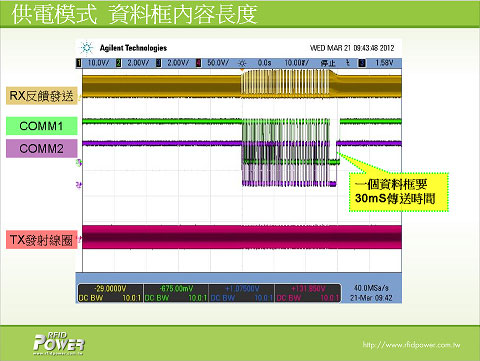Click the RX反饋發送 label
480x361 pixels.
42,96
